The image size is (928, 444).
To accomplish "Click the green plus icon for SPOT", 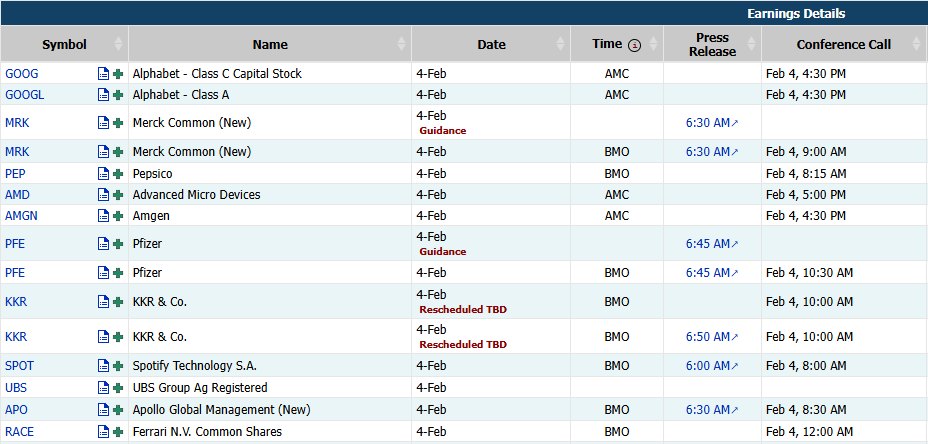I will tap(118, 366).
